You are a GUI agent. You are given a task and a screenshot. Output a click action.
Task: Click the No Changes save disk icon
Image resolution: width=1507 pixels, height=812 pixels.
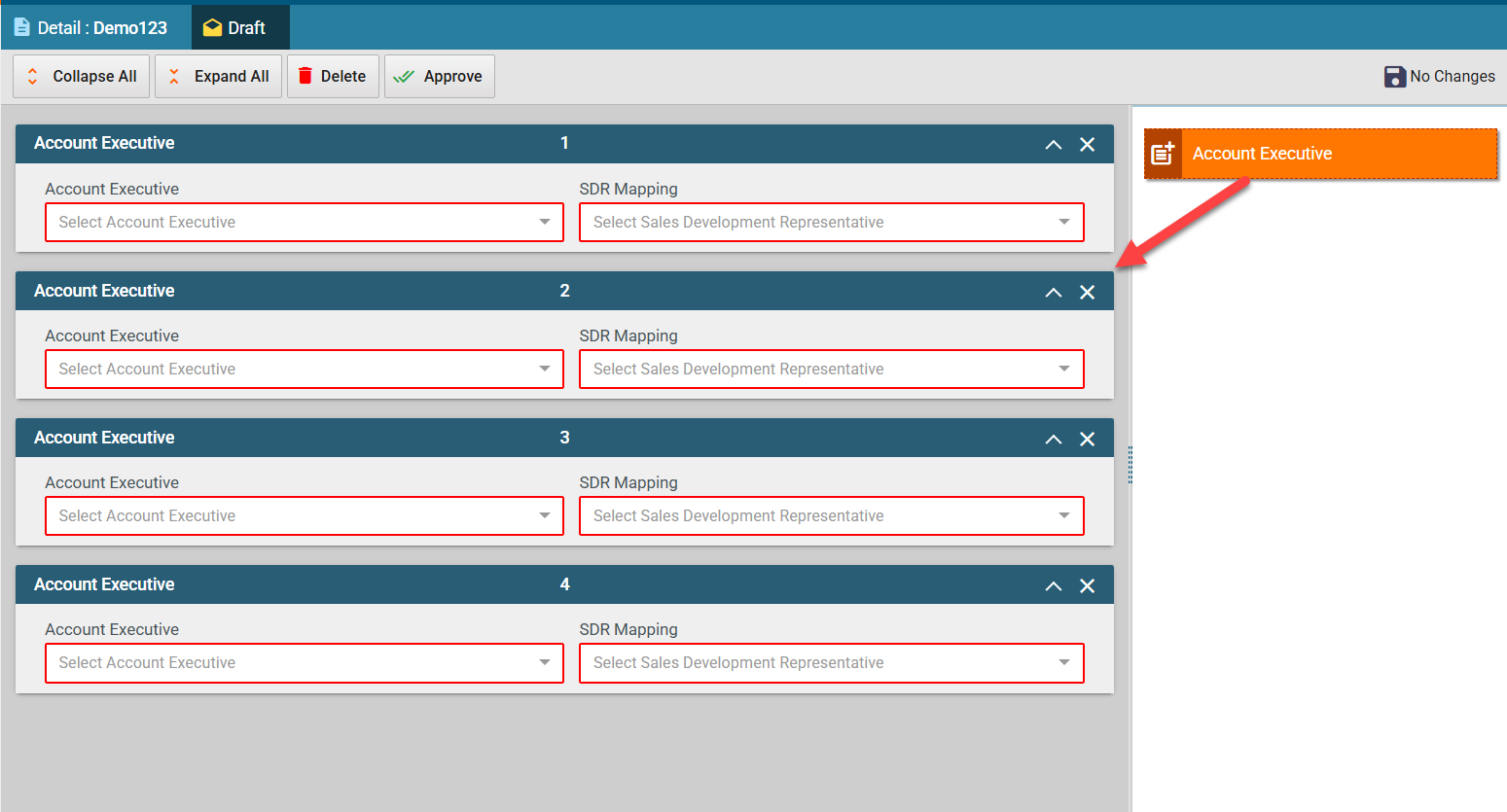click(x=1394, y=77)
